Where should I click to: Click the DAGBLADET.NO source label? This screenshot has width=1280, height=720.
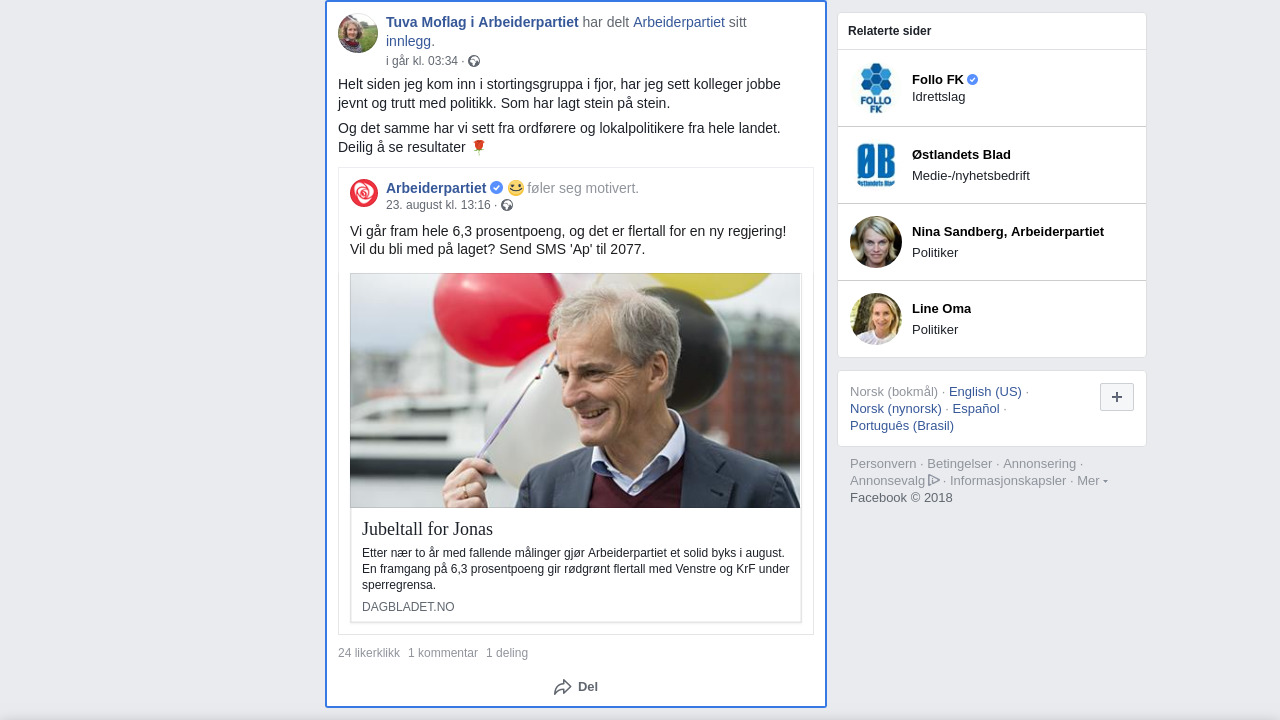click(408, 607)
